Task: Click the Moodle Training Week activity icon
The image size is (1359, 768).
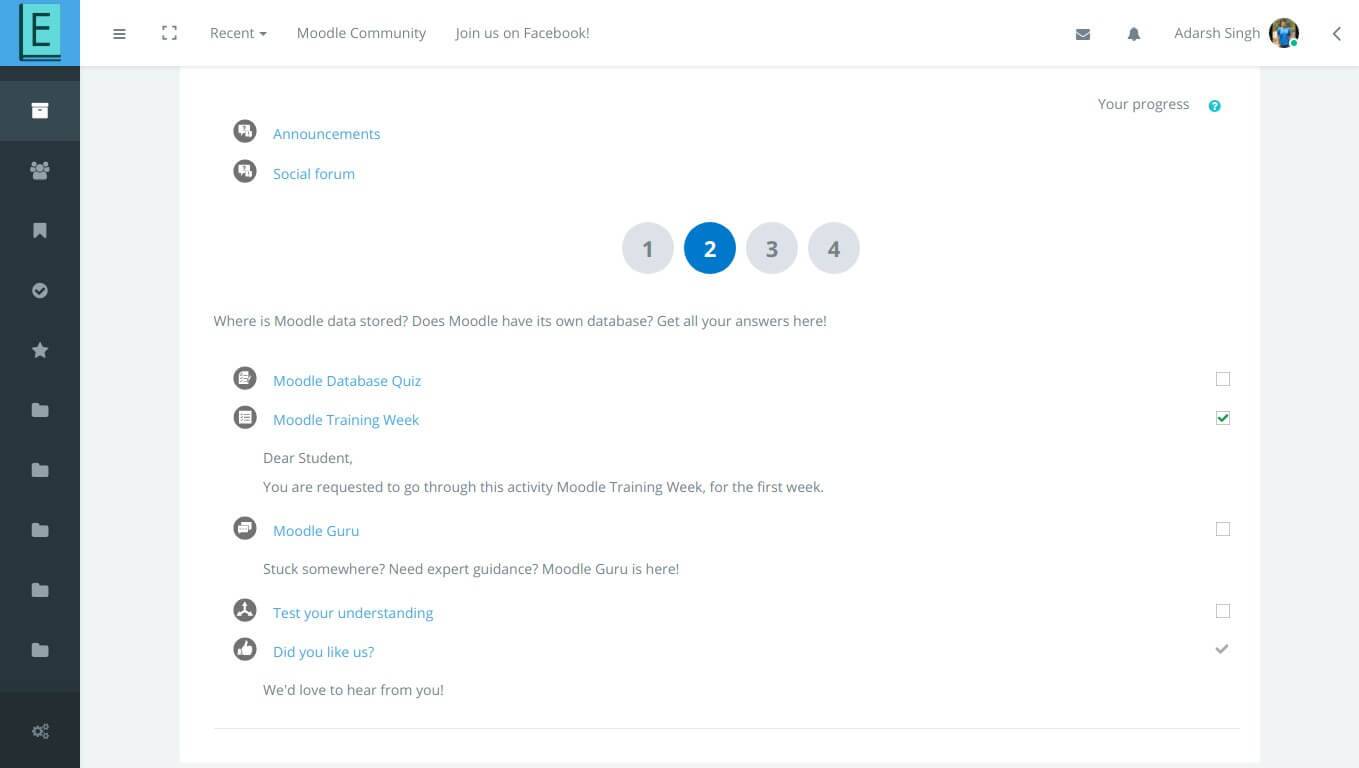Action: 245,417
